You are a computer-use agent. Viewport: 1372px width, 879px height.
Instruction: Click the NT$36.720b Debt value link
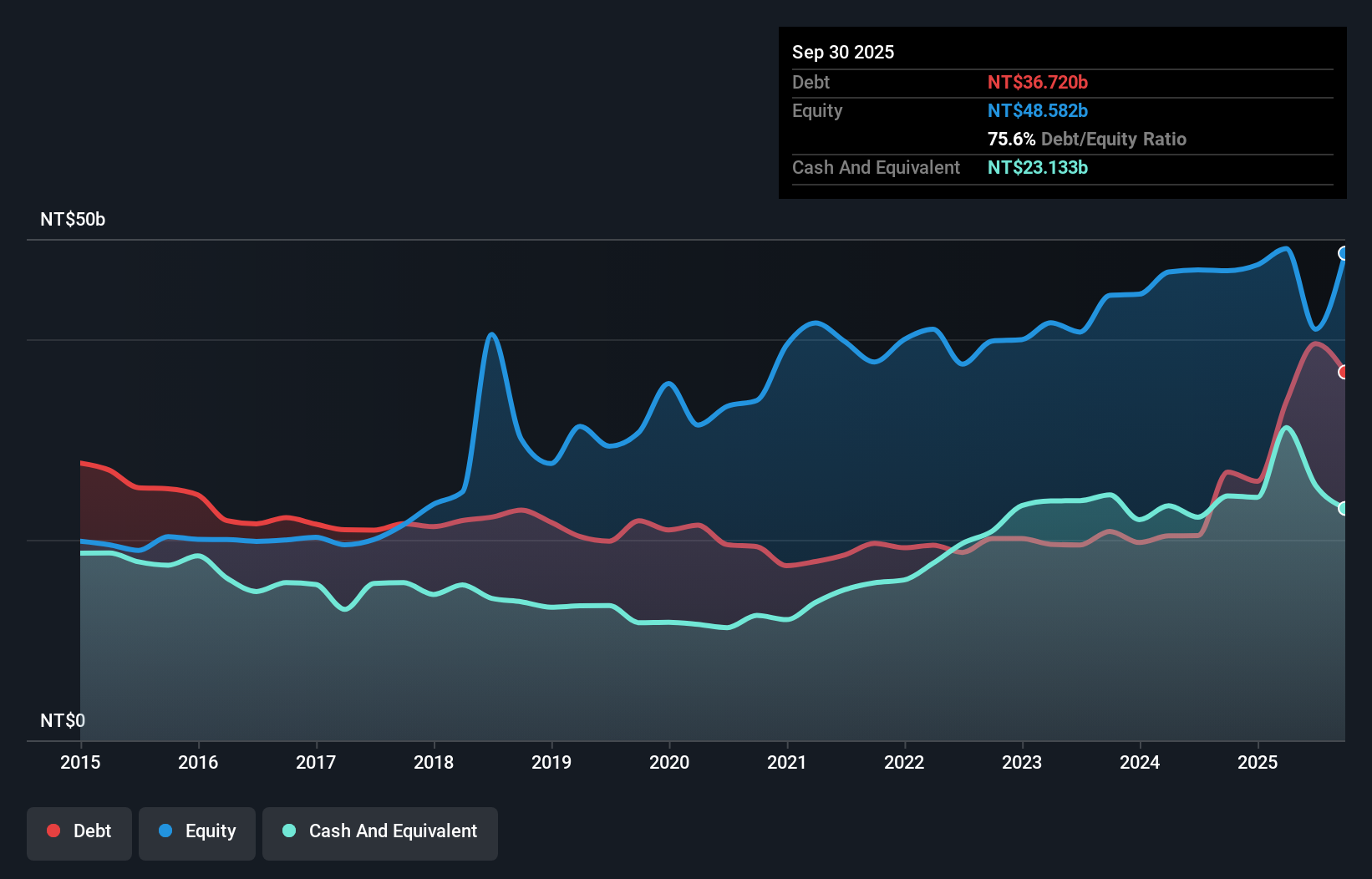1038,82
